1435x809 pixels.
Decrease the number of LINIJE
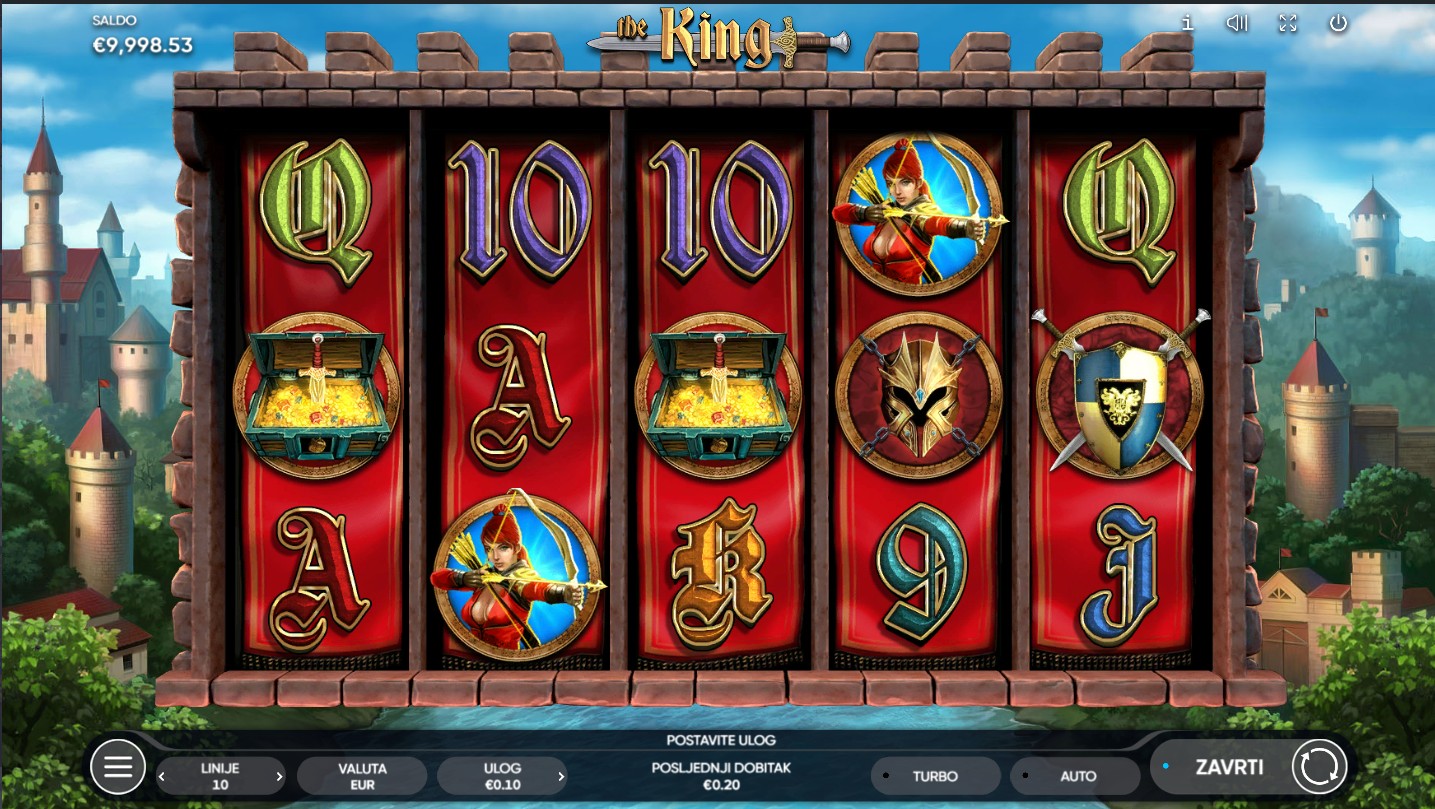click(x=163, y=776)
